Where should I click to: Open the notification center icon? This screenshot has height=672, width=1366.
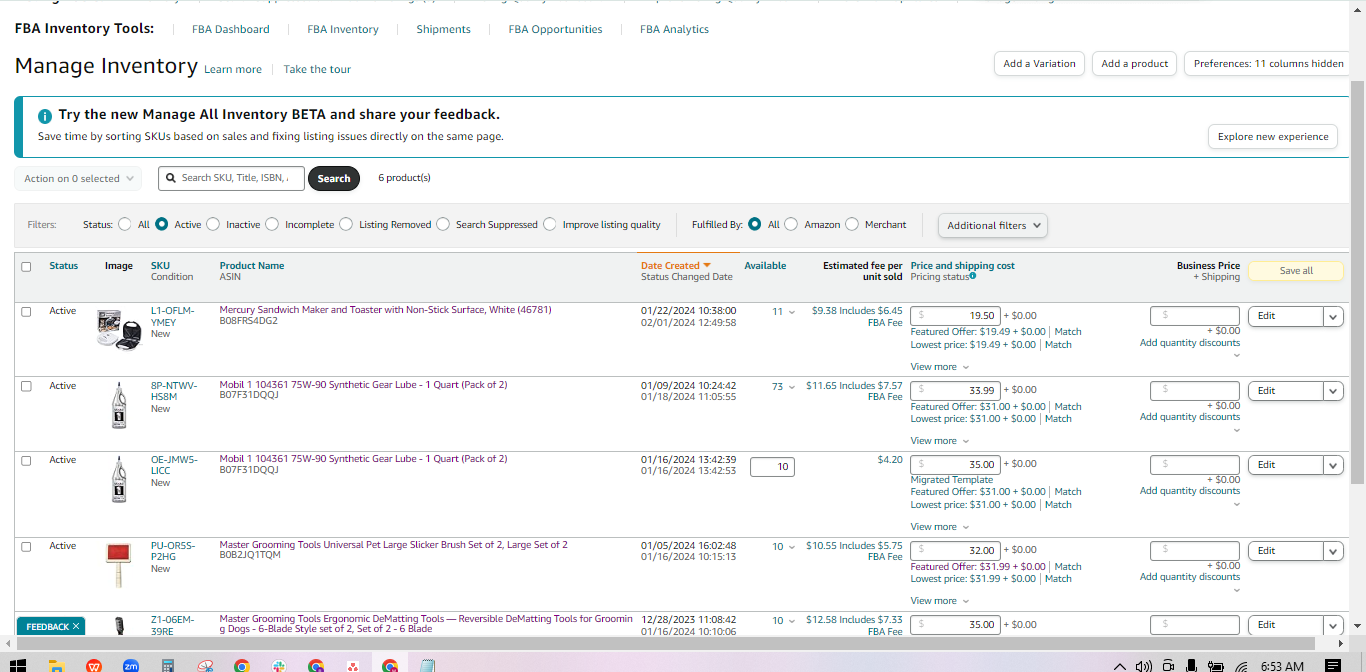[1332, 666]
